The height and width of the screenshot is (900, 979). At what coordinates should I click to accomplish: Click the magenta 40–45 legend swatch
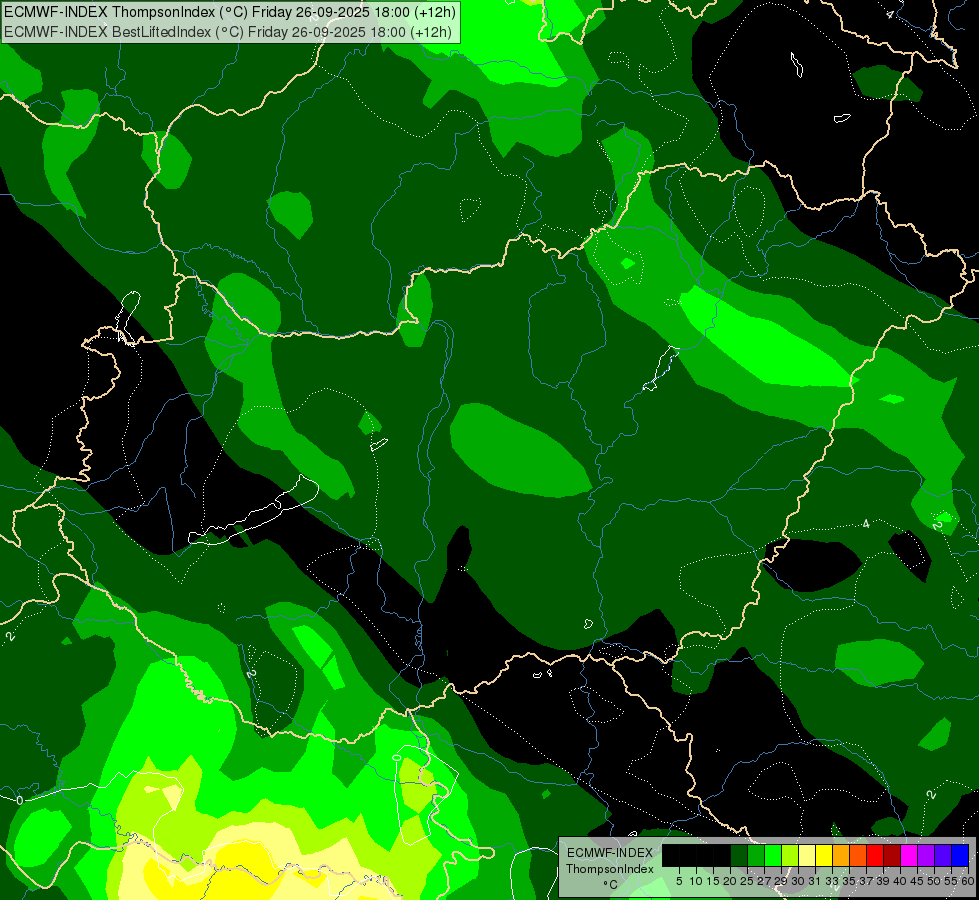909,855
